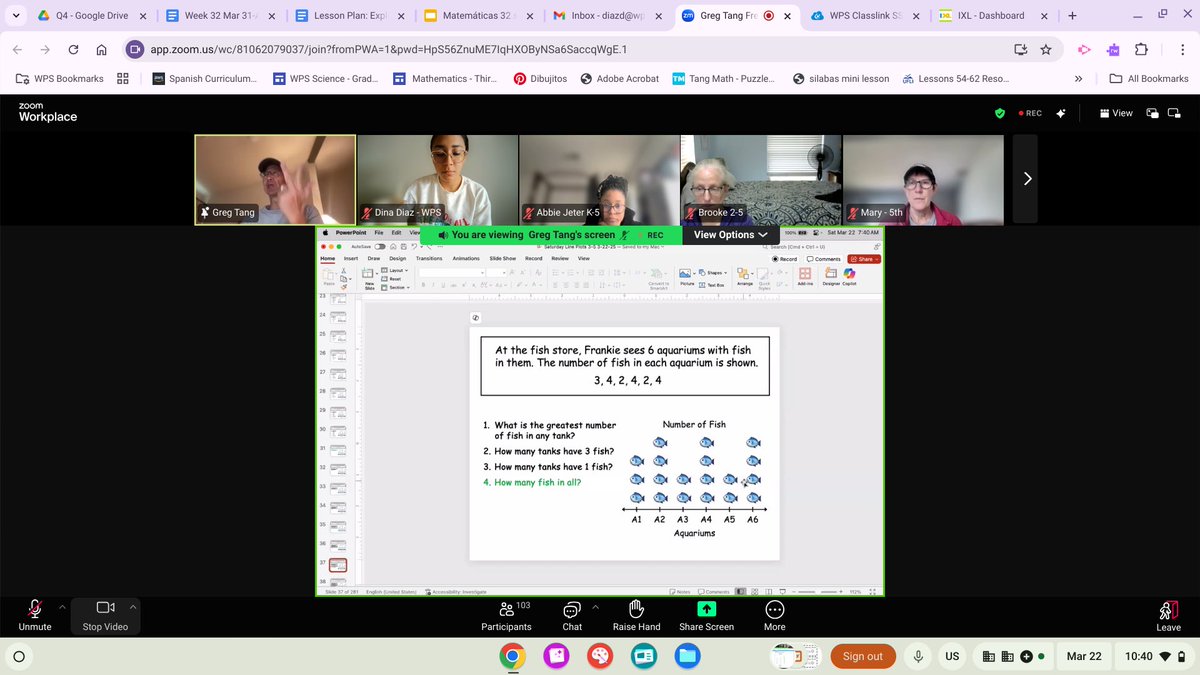Open the View Options dropdown
Screen dimensions: 1200x675
pyautogui.click(x=730, y=235)
